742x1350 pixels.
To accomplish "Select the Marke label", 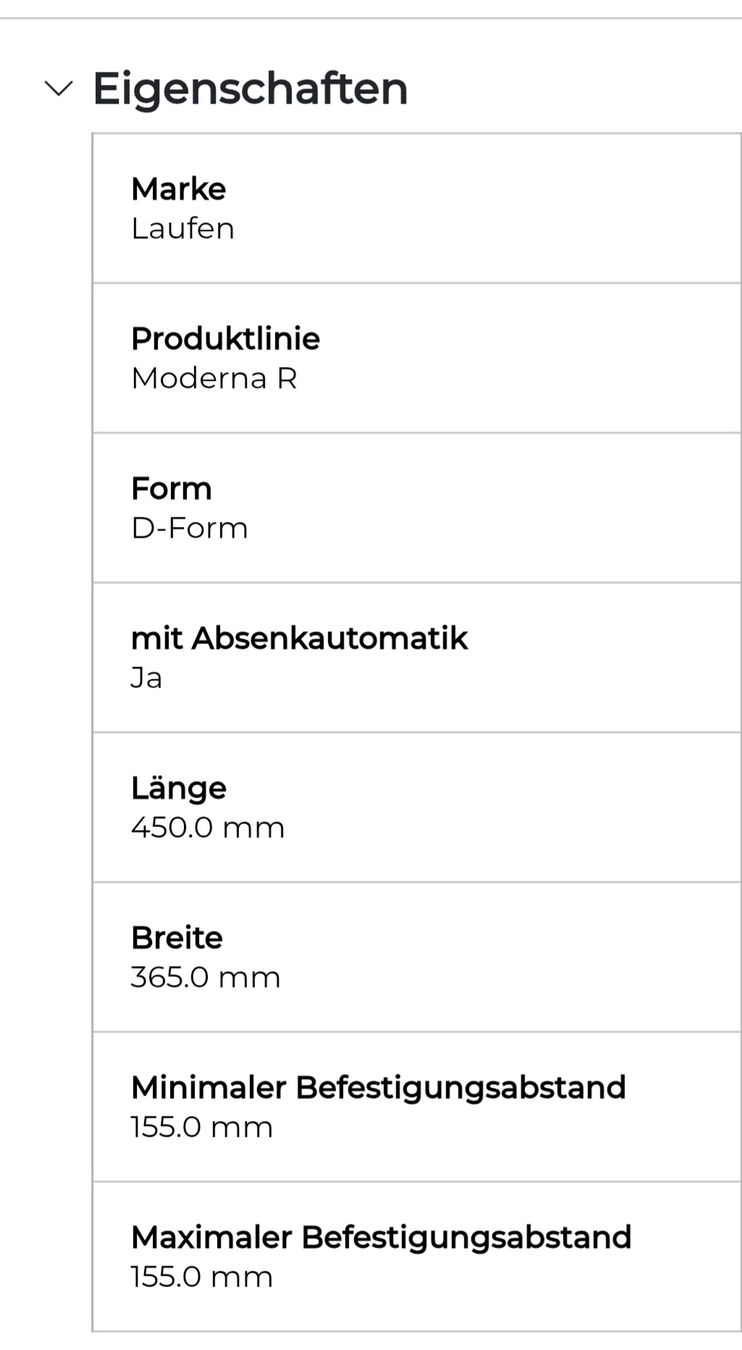I will pos(178,188).
